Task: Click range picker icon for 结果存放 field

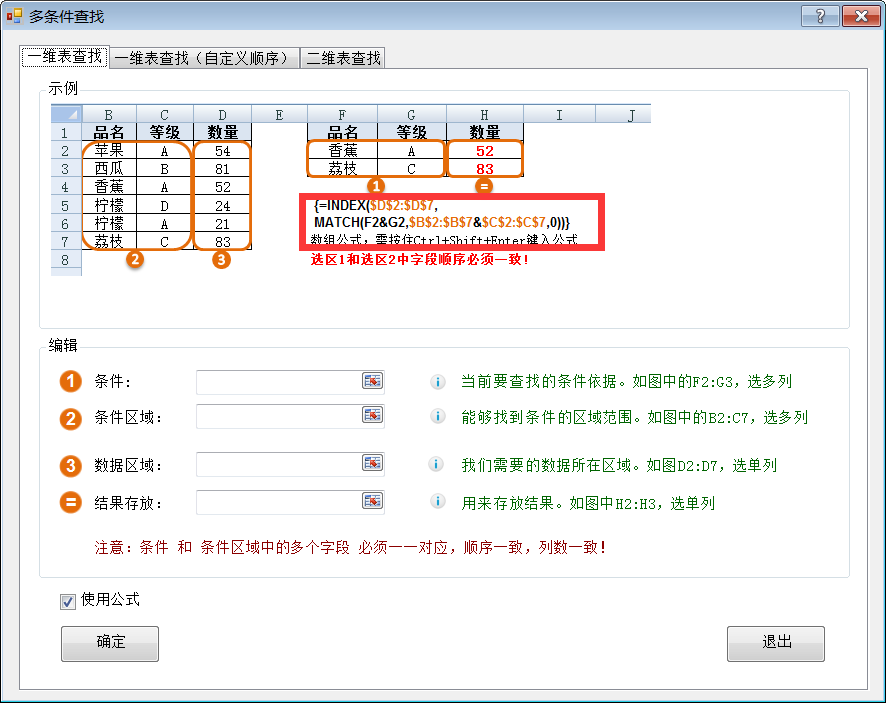Action: pyautogui.click(x=372, y=501)
